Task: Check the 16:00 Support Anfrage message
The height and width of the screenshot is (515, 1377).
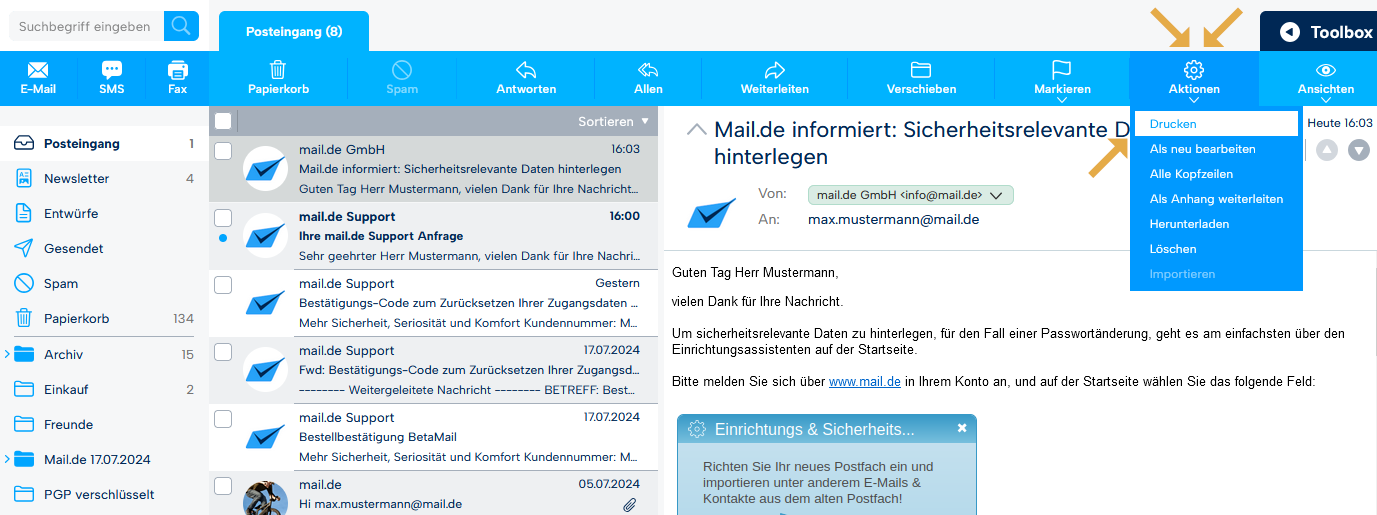Action: click(x=223, y=217)
